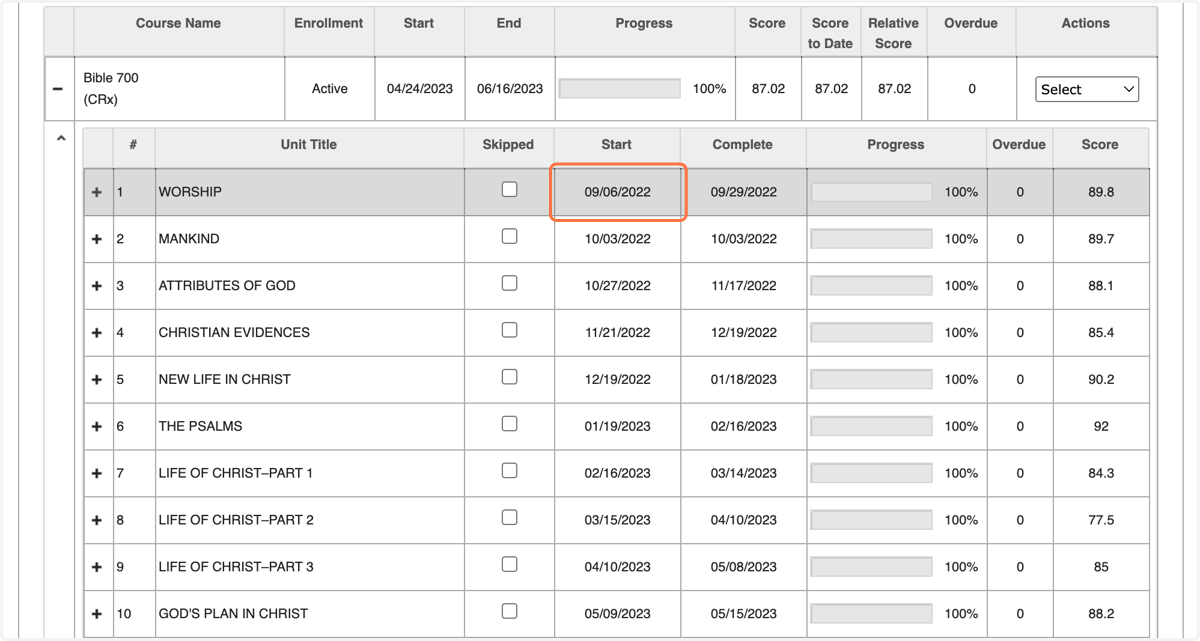The width and height of the screenshot is (1200, 641).
Task: Check Skipped box for LIFE OF CHRIST–PART 2
Action: 509,517
